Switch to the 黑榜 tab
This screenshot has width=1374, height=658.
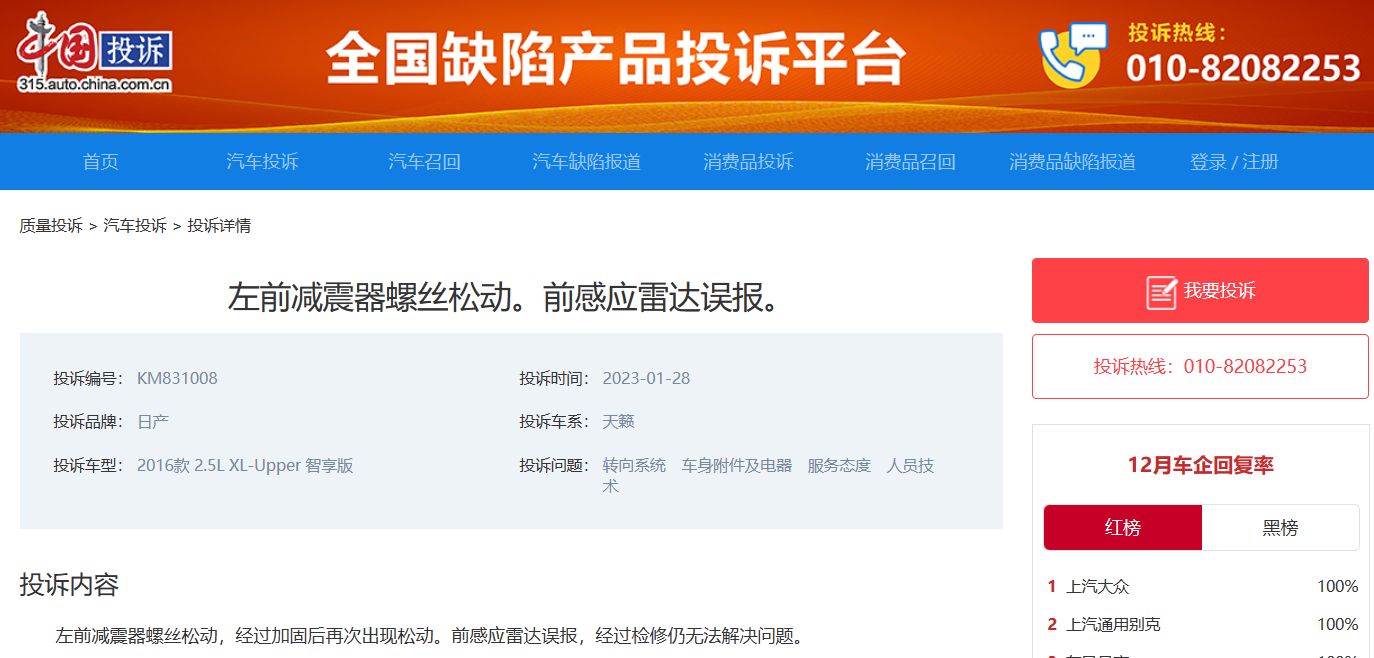pyautogui.click(x=1280, y=528)
